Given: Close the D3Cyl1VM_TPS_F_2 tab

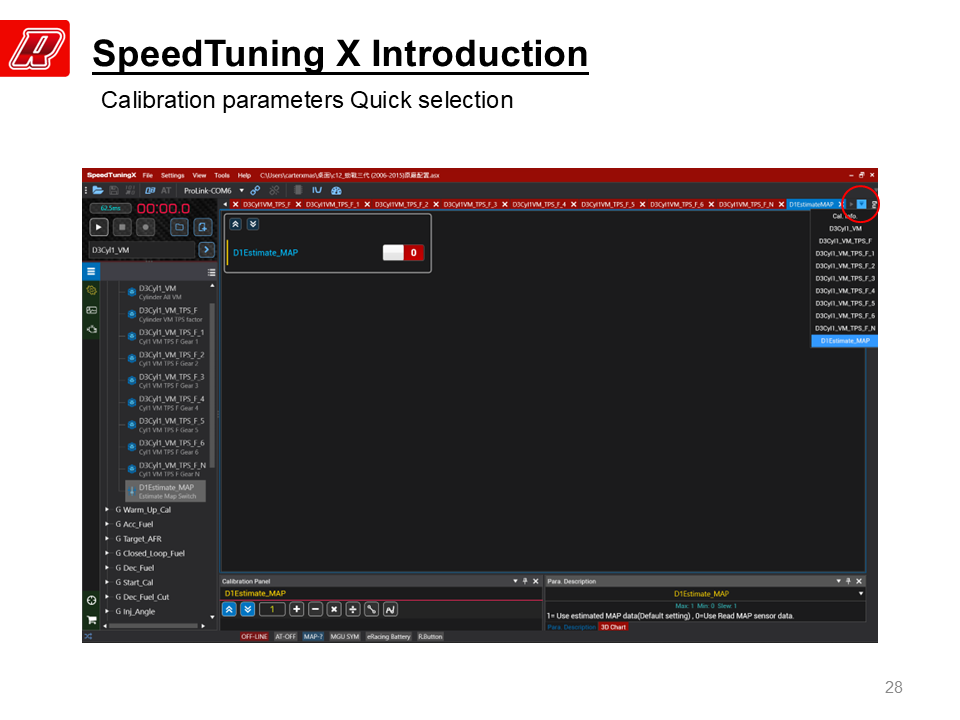Looking at the screenshot, I should point(437,204).
